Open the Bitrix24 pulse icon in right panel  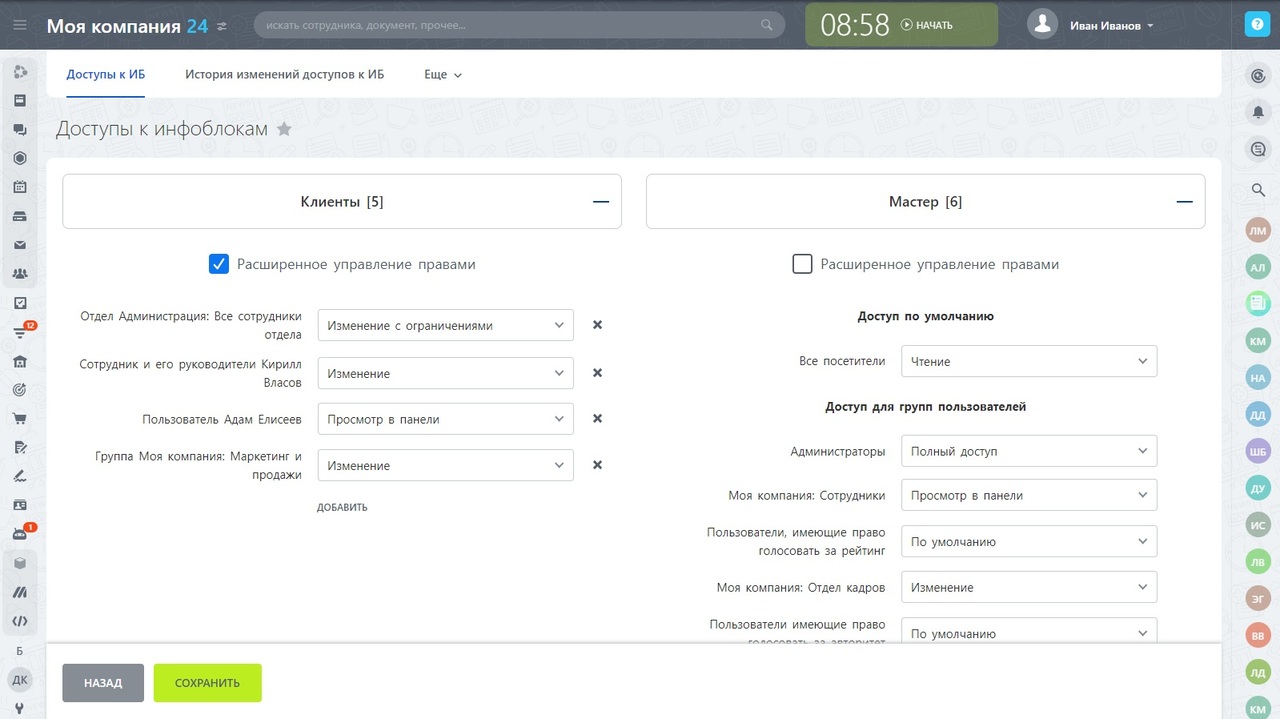(1258, 75)
